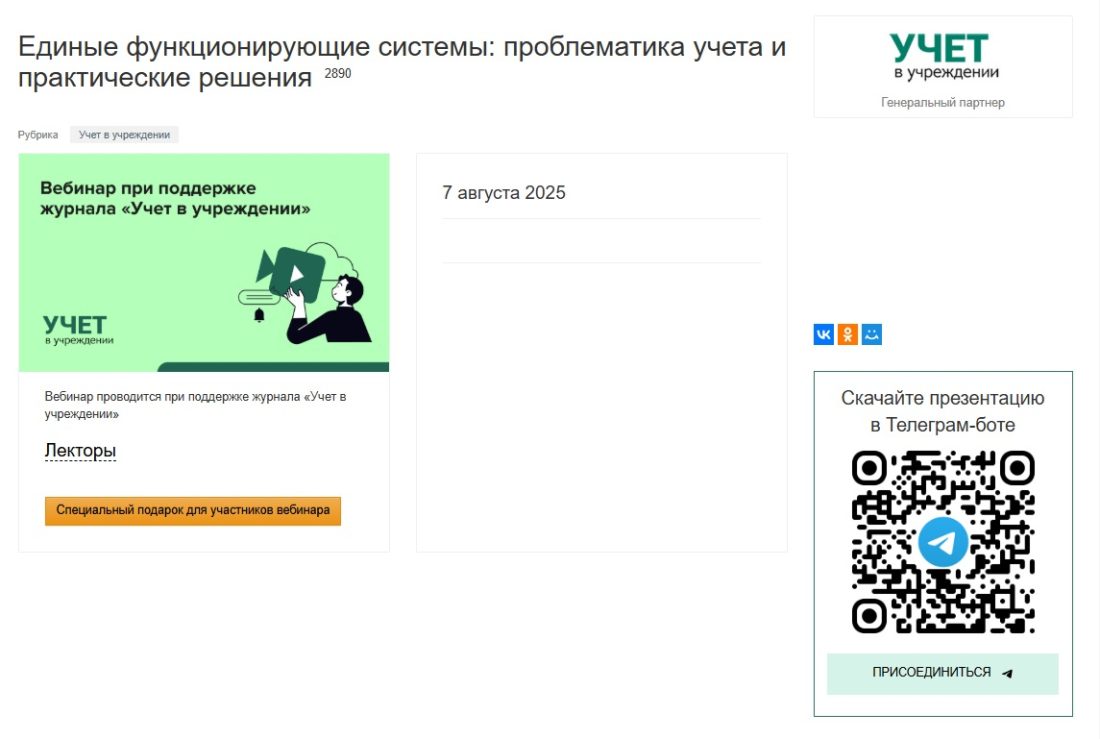The height and width of the screenshot is (739, 1100).
Task: Click the УЧЕТ logo in green banner
Action: pyautogui.click(x=77, y=330)
